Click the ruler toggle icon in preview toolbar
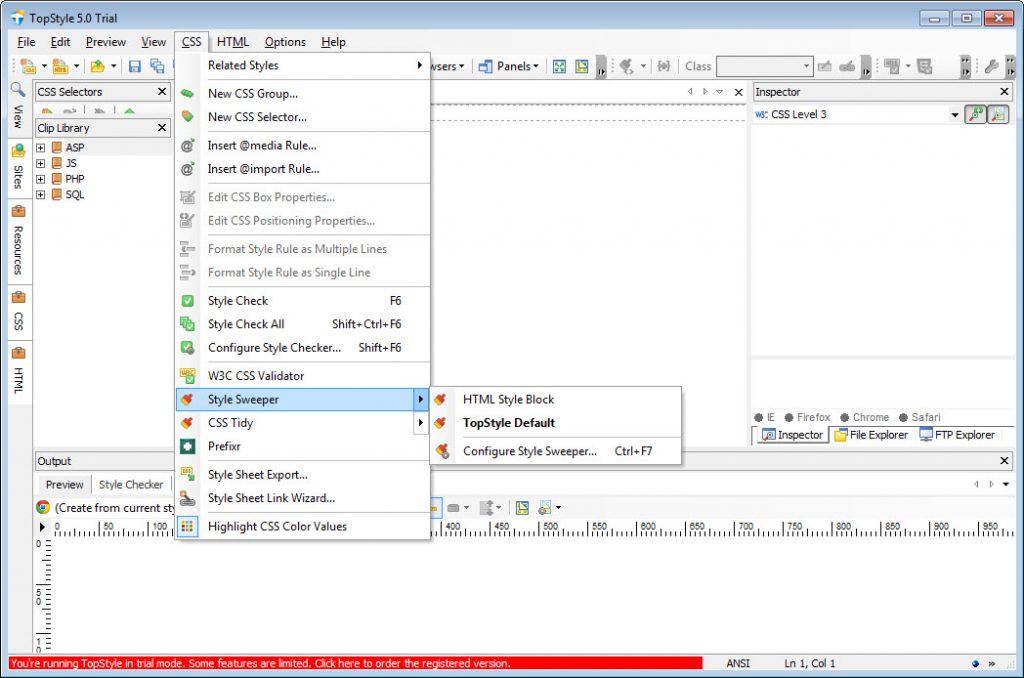Viewport: 1024px width, 678px height. coord(522,508)
